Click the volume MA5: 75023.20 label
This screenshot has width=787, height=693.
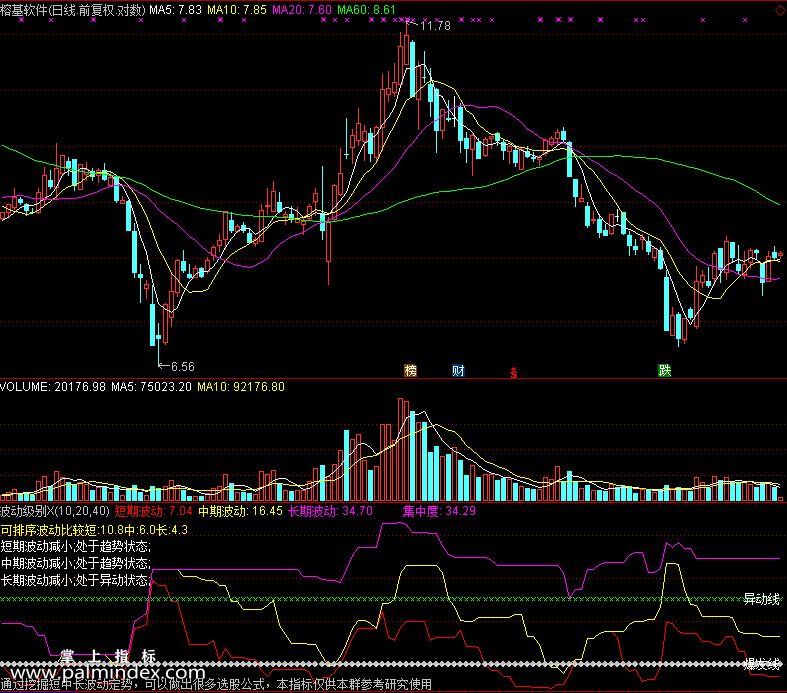tap(152, 387)
